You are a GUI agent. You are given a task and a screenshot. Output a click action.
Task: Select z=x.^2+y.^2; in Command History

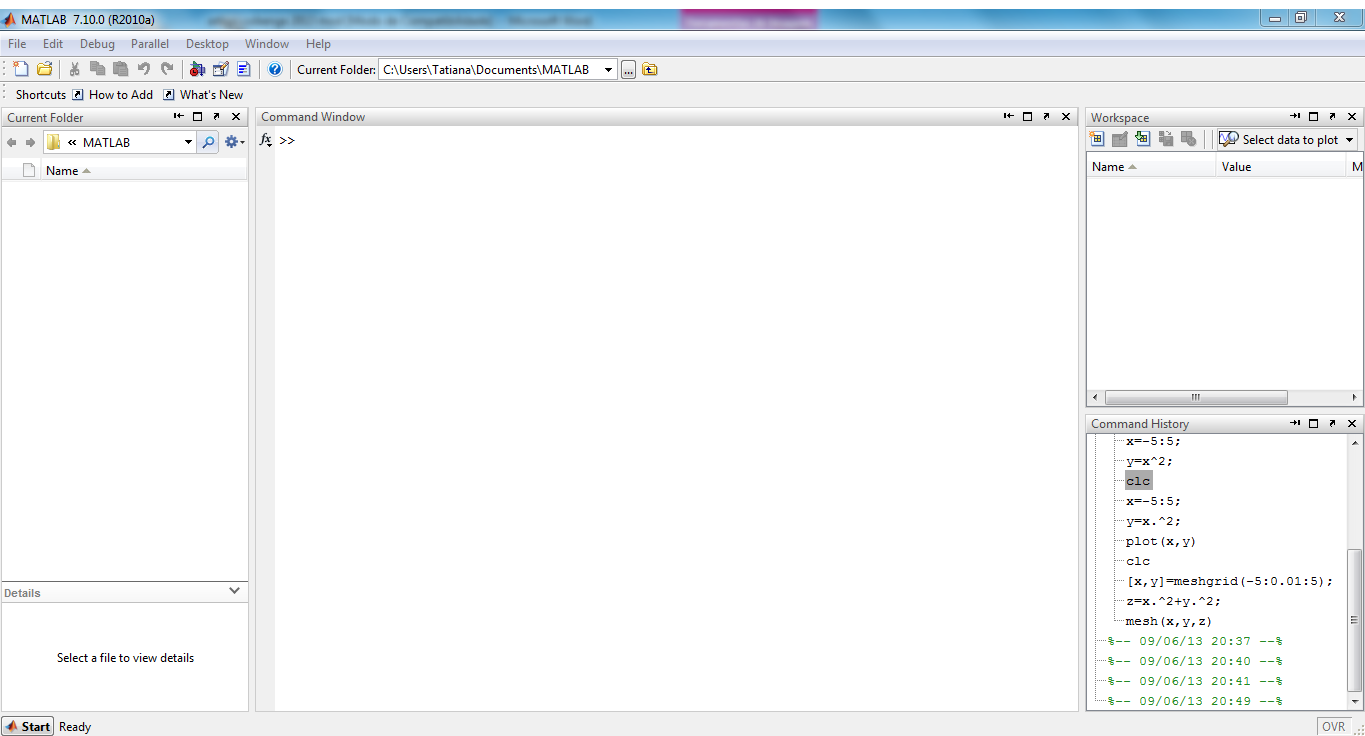coord(1173,601)
